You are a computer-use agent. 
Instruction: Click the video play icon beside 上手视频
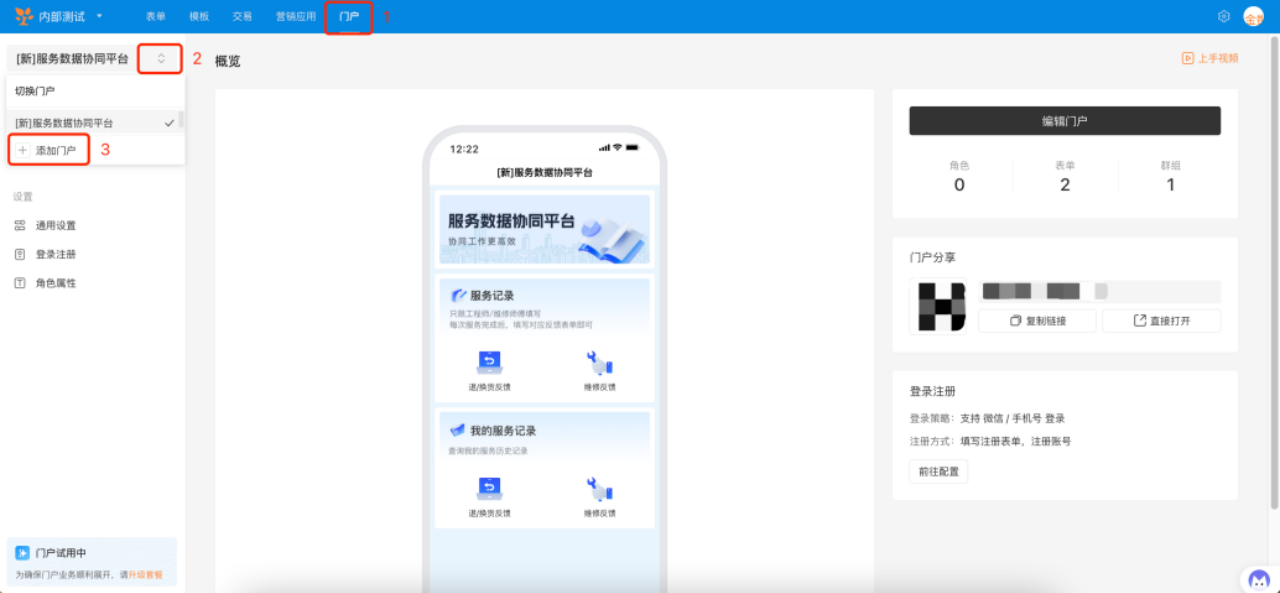point(1188,58)
